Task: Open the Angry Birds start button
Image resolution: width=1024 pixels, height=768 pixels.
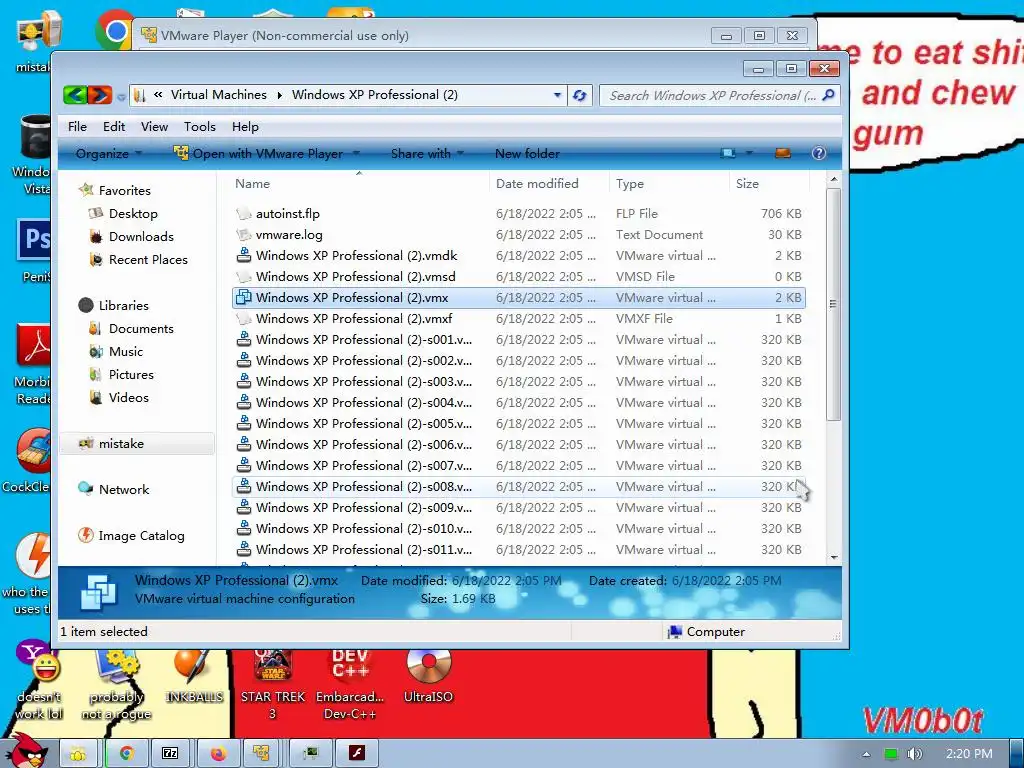Action: click(27, 751)
